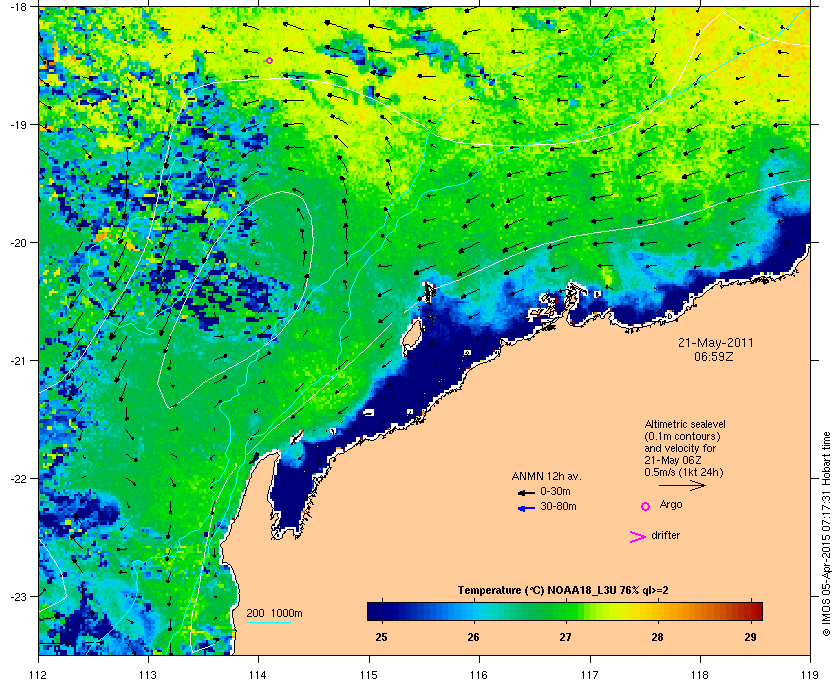840x680 pixels.
Task: Click the latitude axis label -22
Action: (x=18, y=479)
